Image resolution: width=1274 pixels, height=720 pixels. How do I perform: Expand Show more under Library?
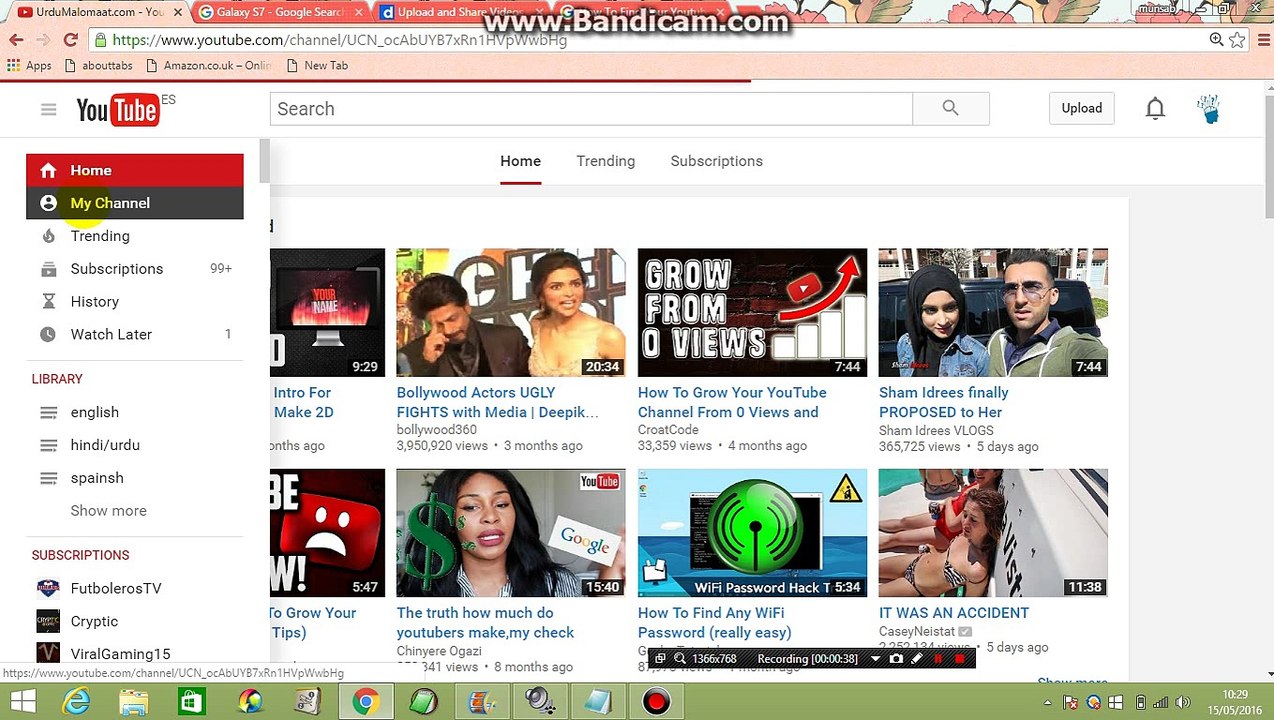click(x=108, y=511)
